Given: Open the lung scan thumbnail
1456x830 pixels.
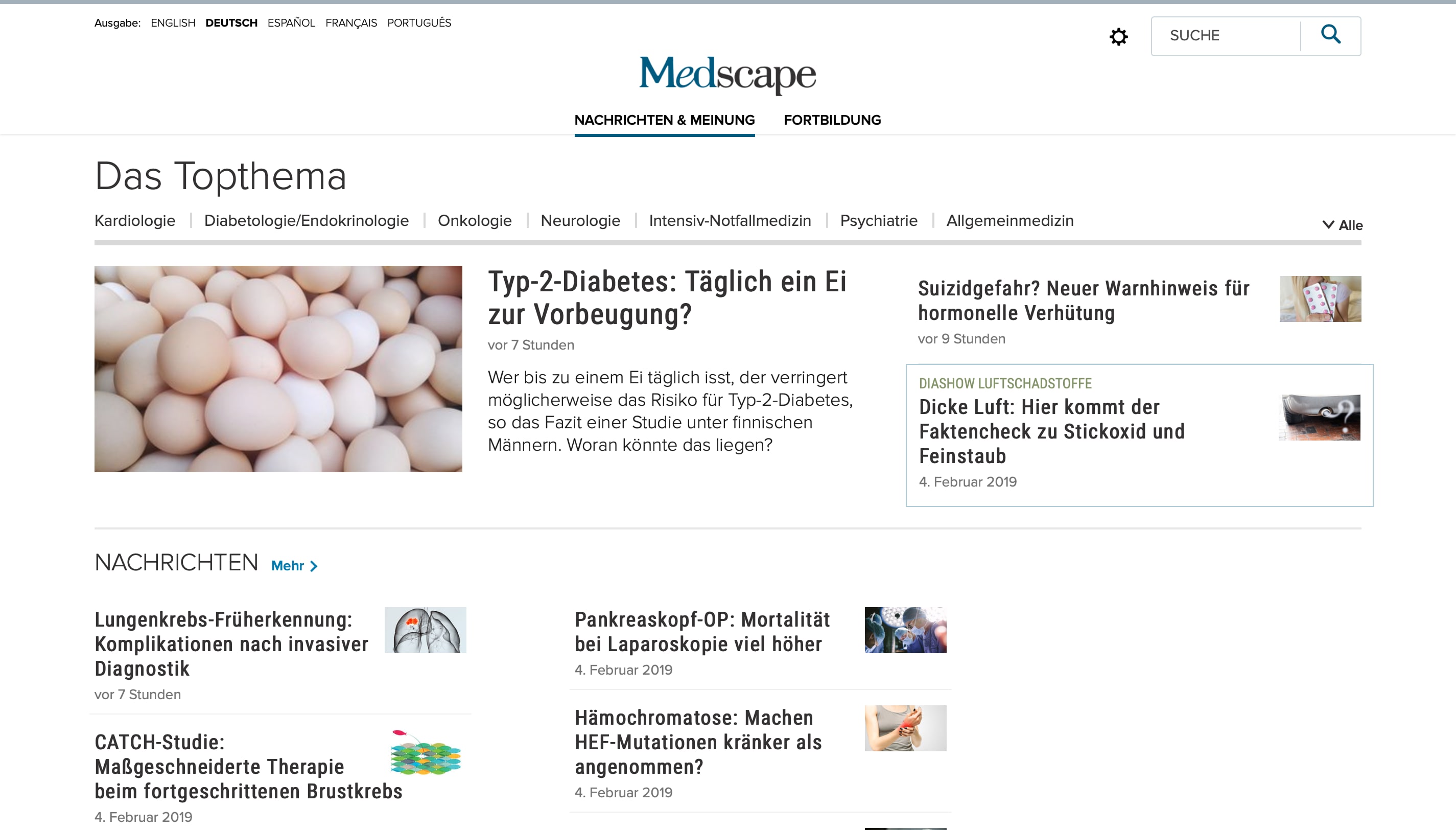Looking at the screenshot, I should point(425,630).
